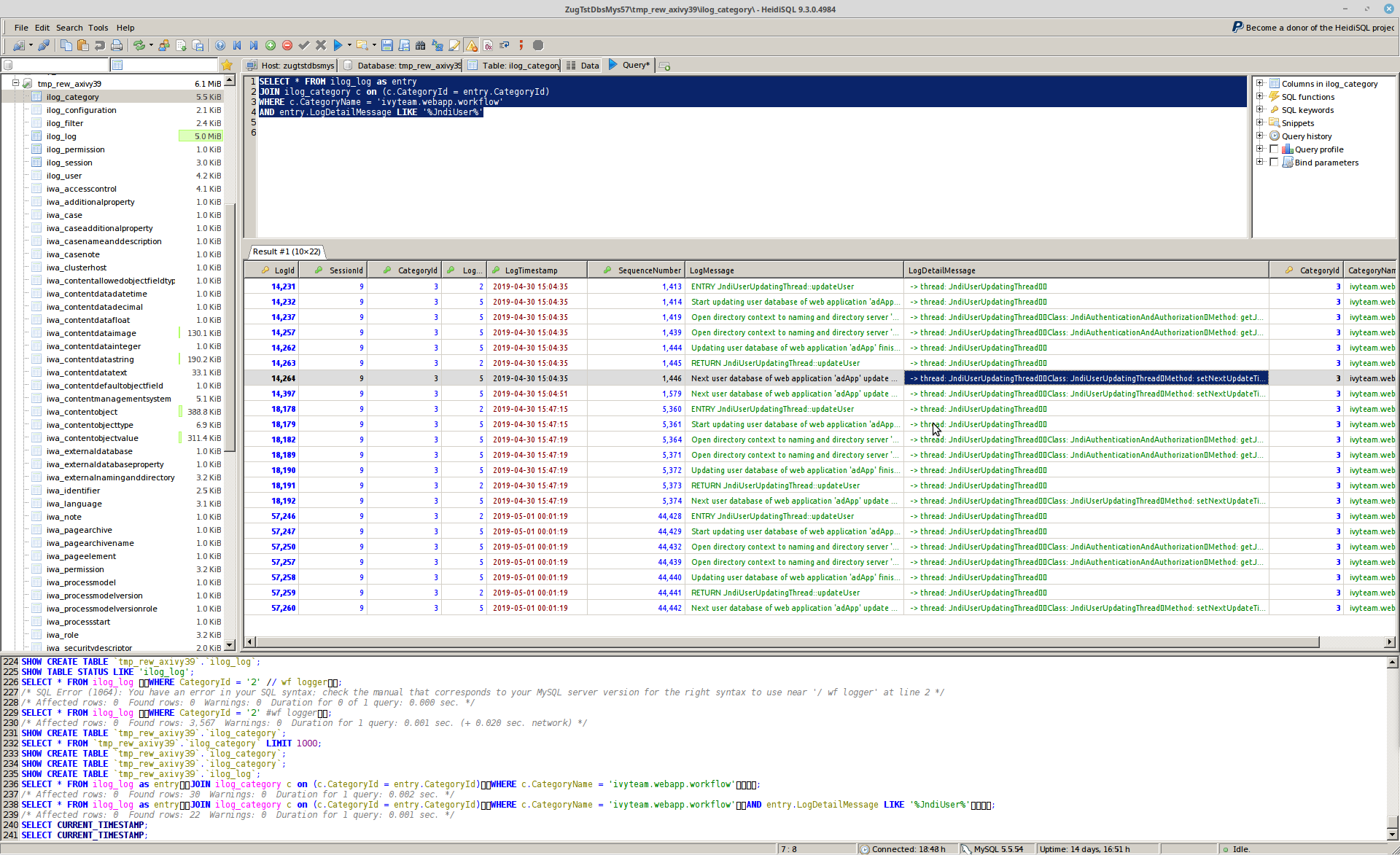
Task: Click the green refresh icon
Action: (139, 45)
